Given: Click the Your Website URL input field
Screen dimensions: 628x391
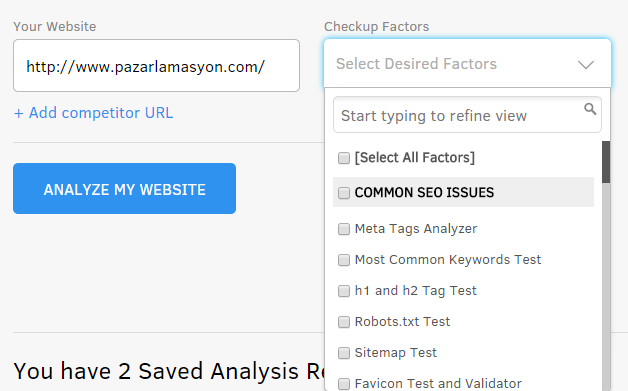Looking at the screenshot, I should 156,65.
